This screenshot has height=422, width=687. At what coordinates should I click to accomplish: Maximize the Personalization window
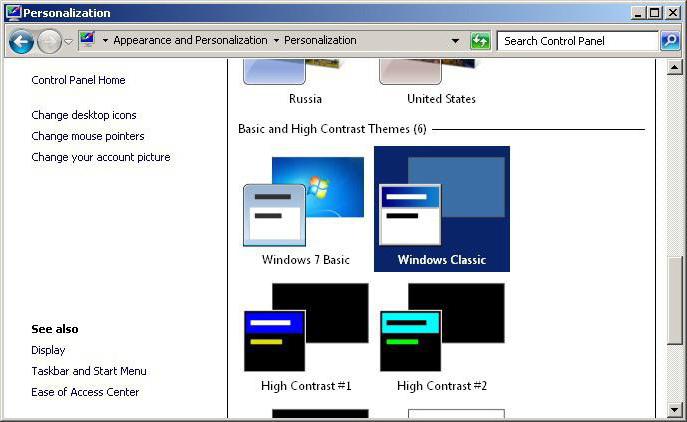coord(654,13)
